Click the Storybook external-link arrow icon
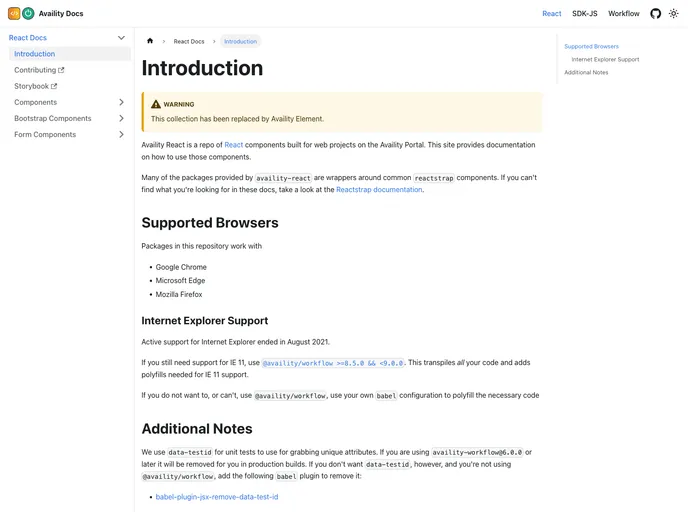Image resolution: width=688 pixels, height=512 pixels. pyautogui.click(x=54, y=86)
